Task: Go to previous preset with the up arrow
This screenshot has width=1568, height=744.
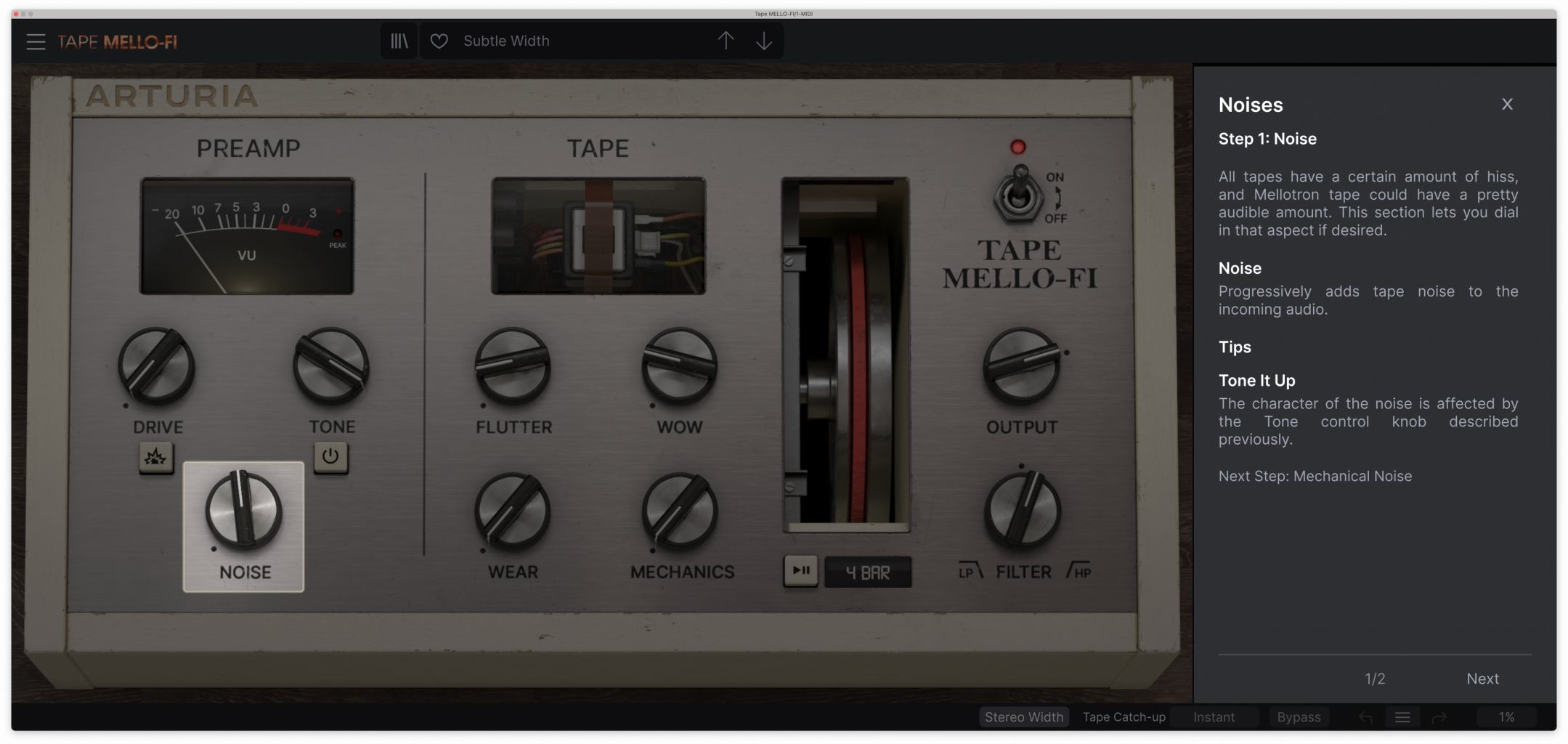Action: coord(726,41)
